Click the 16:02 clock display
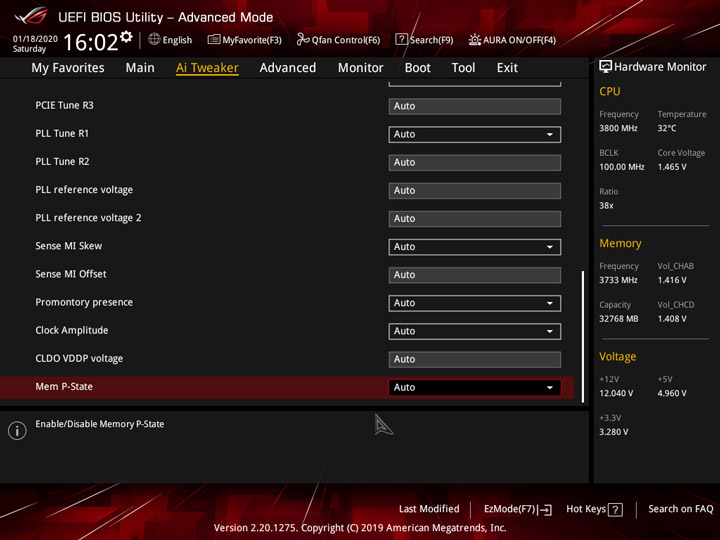 90,42
